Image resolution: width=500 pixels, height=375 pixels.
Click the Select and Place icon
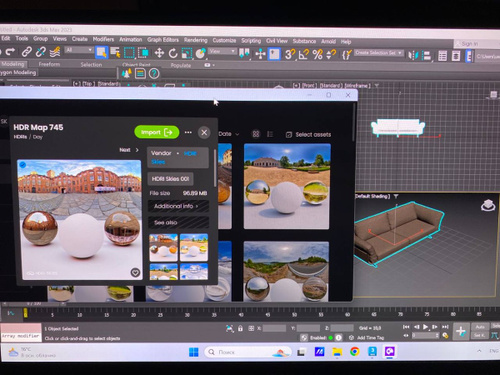coord(200,53)
